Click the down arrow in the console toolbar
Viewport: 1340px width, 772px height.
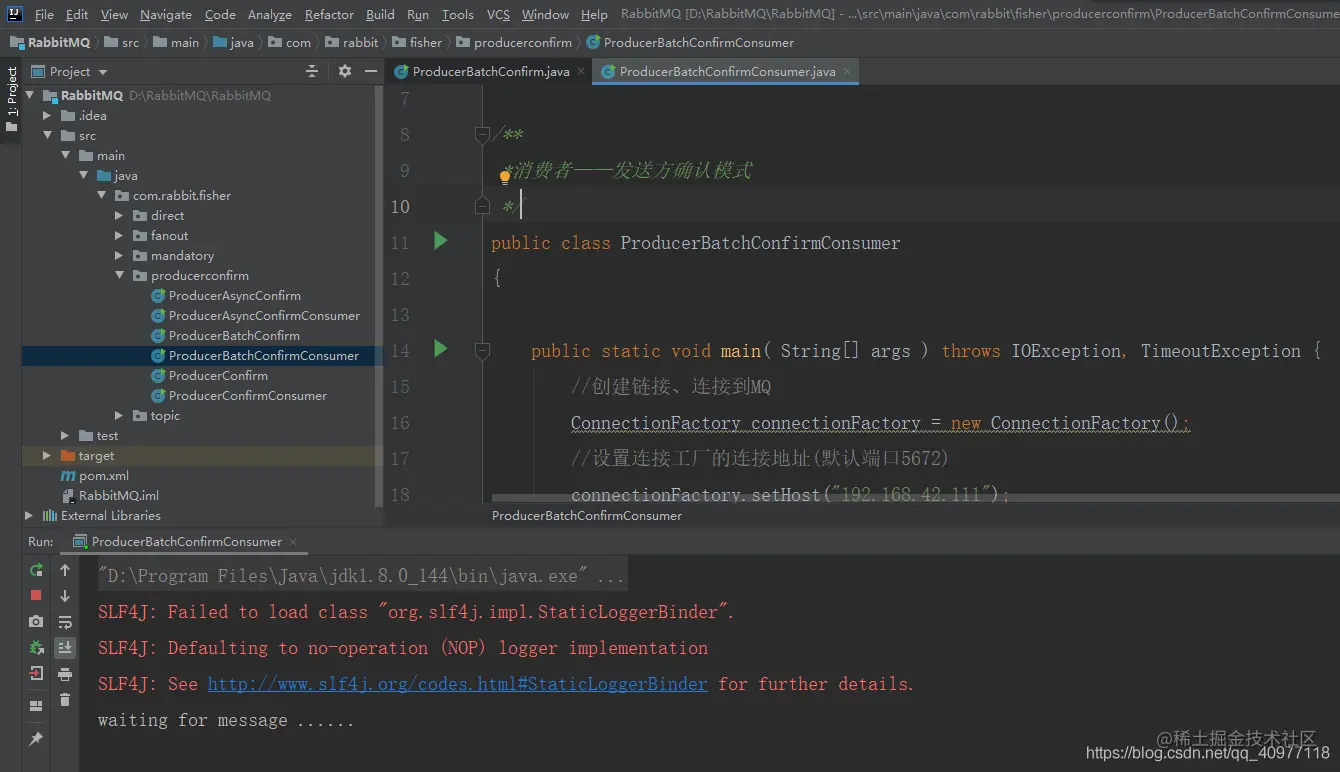[65, 596]
